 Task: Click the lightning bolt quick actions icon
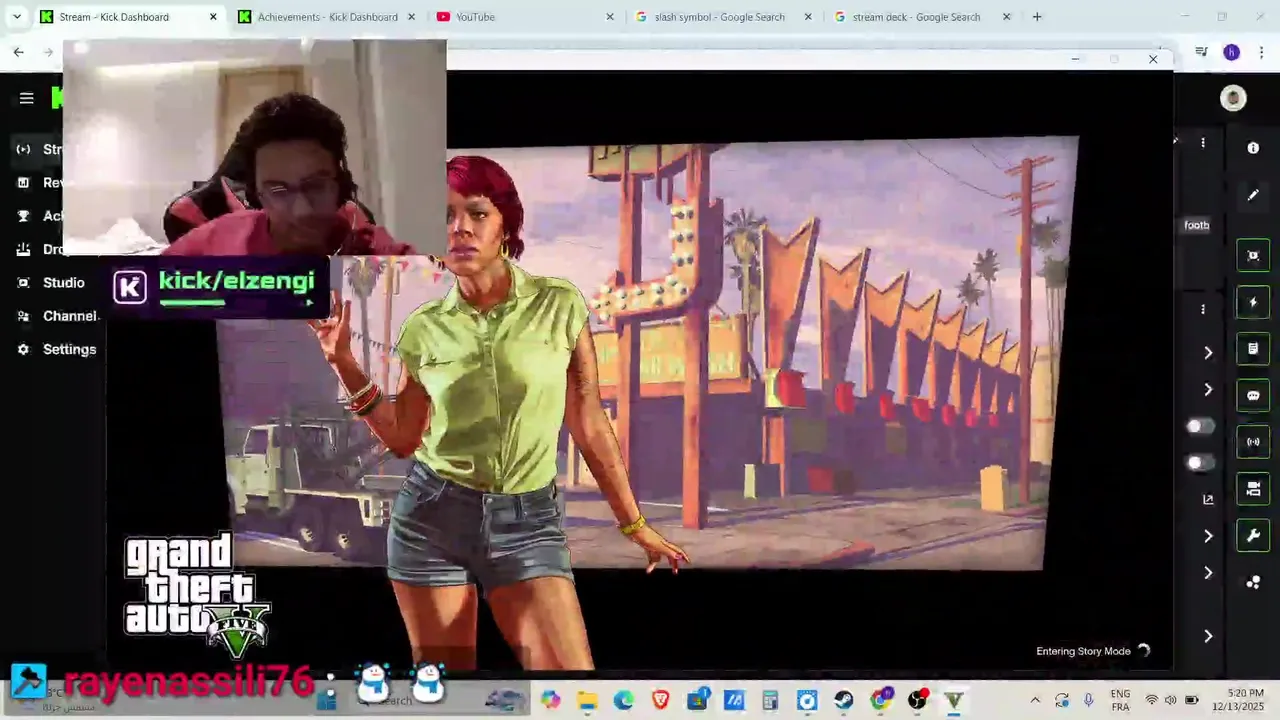[x=1253, y=302]
